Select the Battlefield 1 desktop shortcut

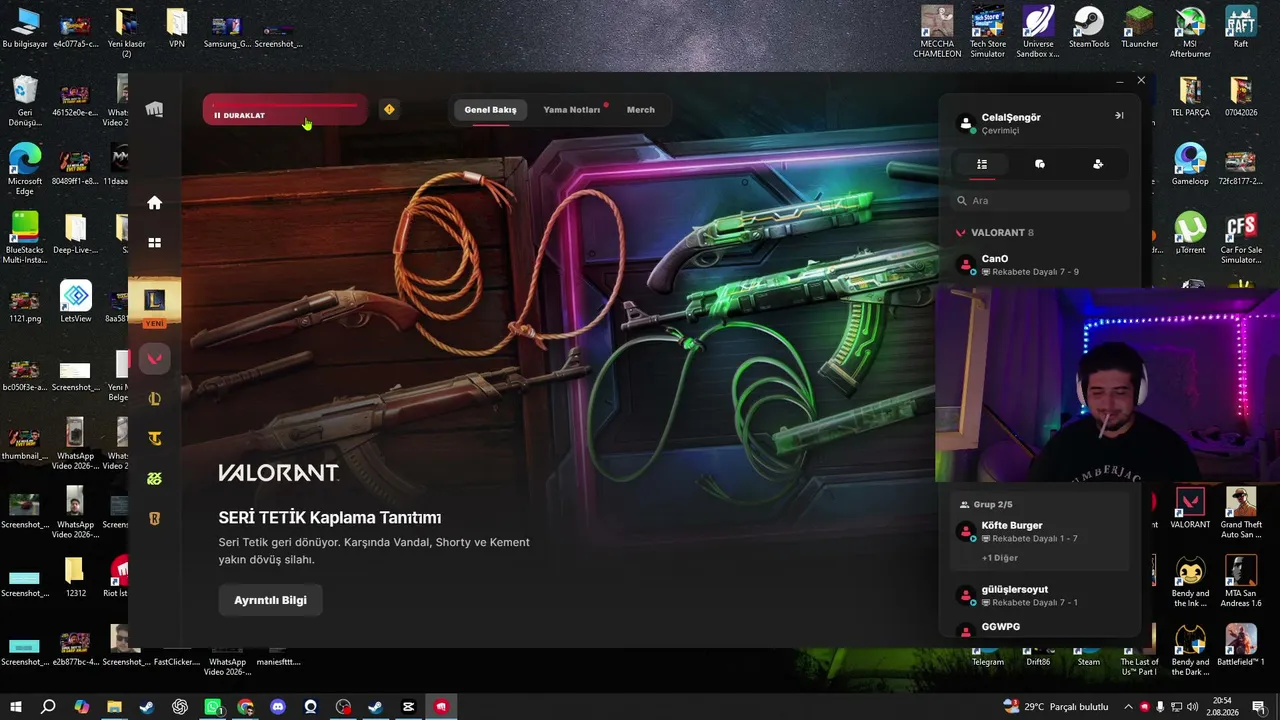click(1241, 645)
